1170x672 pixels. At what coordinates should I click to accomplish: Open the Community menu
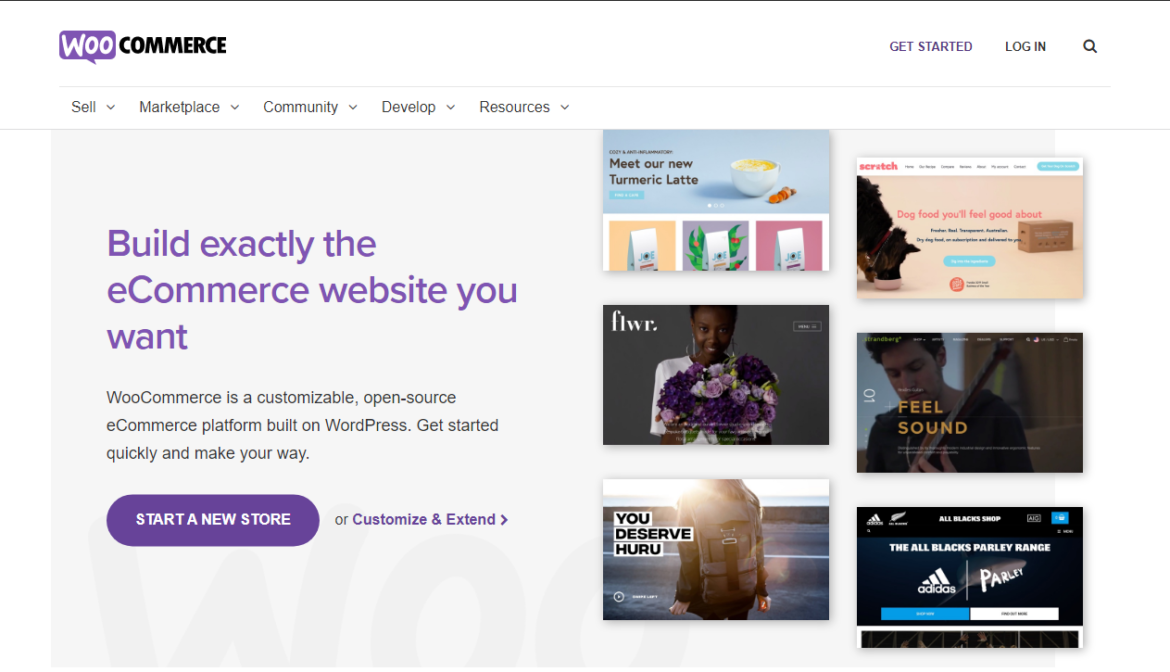310,107
